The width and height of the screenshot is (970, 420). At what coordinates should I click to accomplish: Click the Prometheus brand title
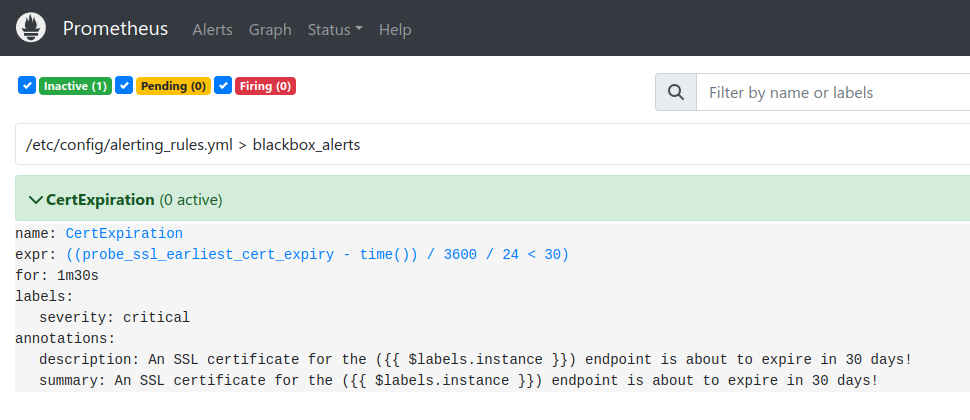click(115, 28)
